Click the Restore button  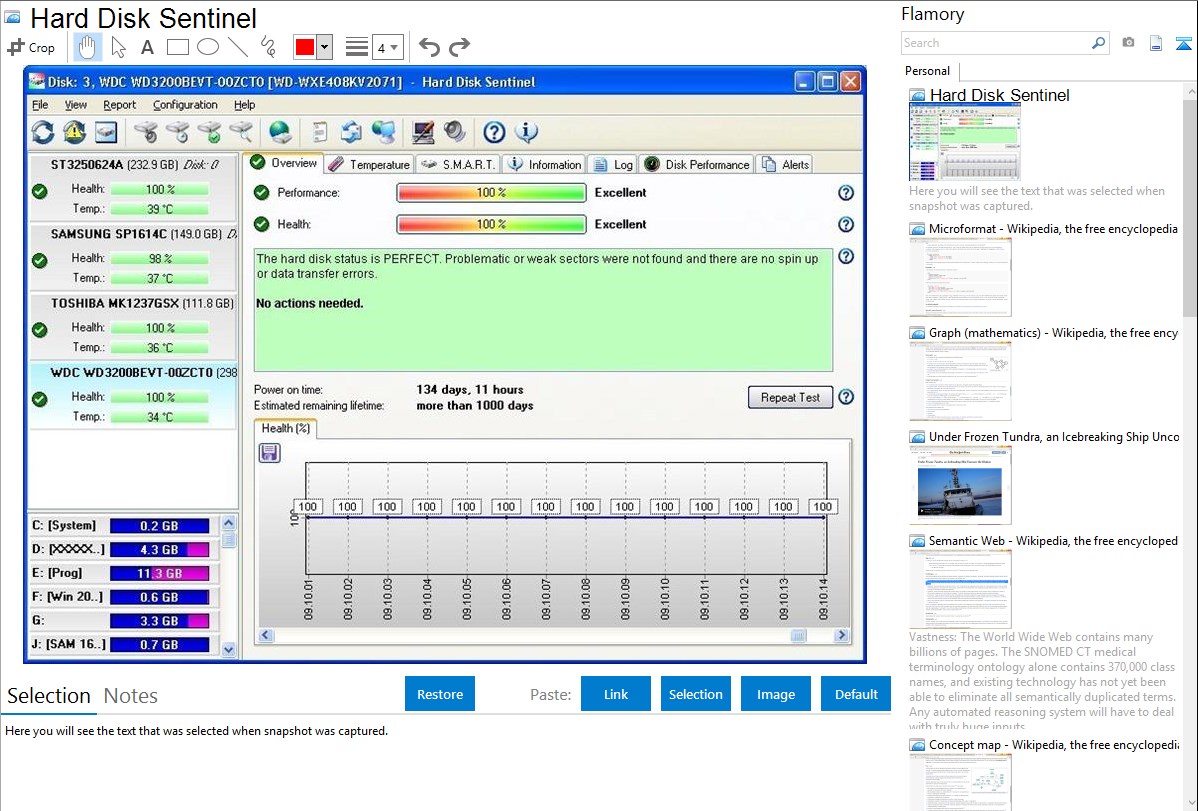point(440,694)
